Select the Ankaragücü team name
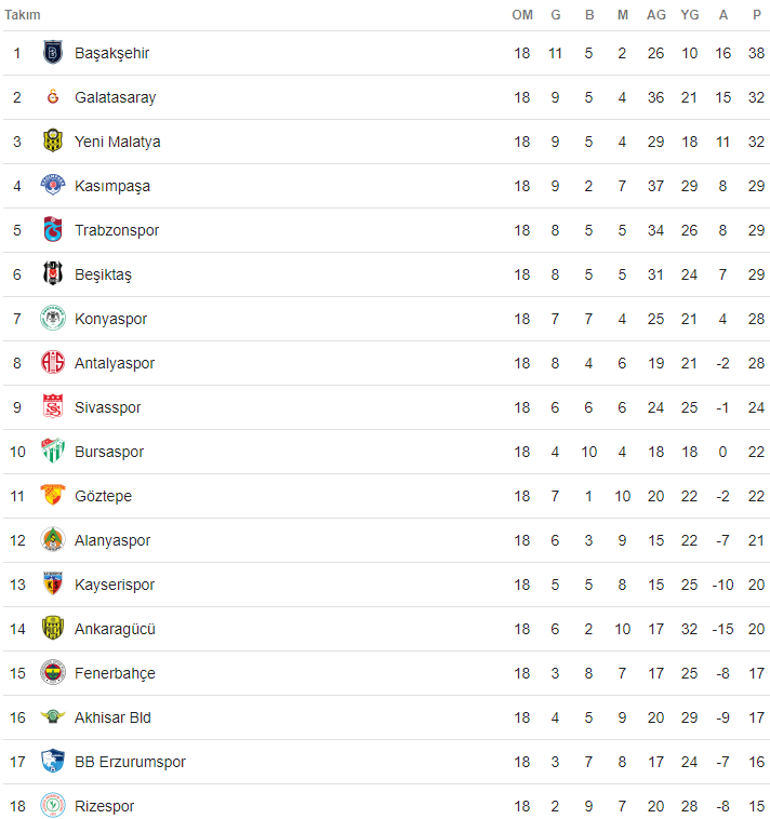Viewport: 770px width, 819px height. 115,629
